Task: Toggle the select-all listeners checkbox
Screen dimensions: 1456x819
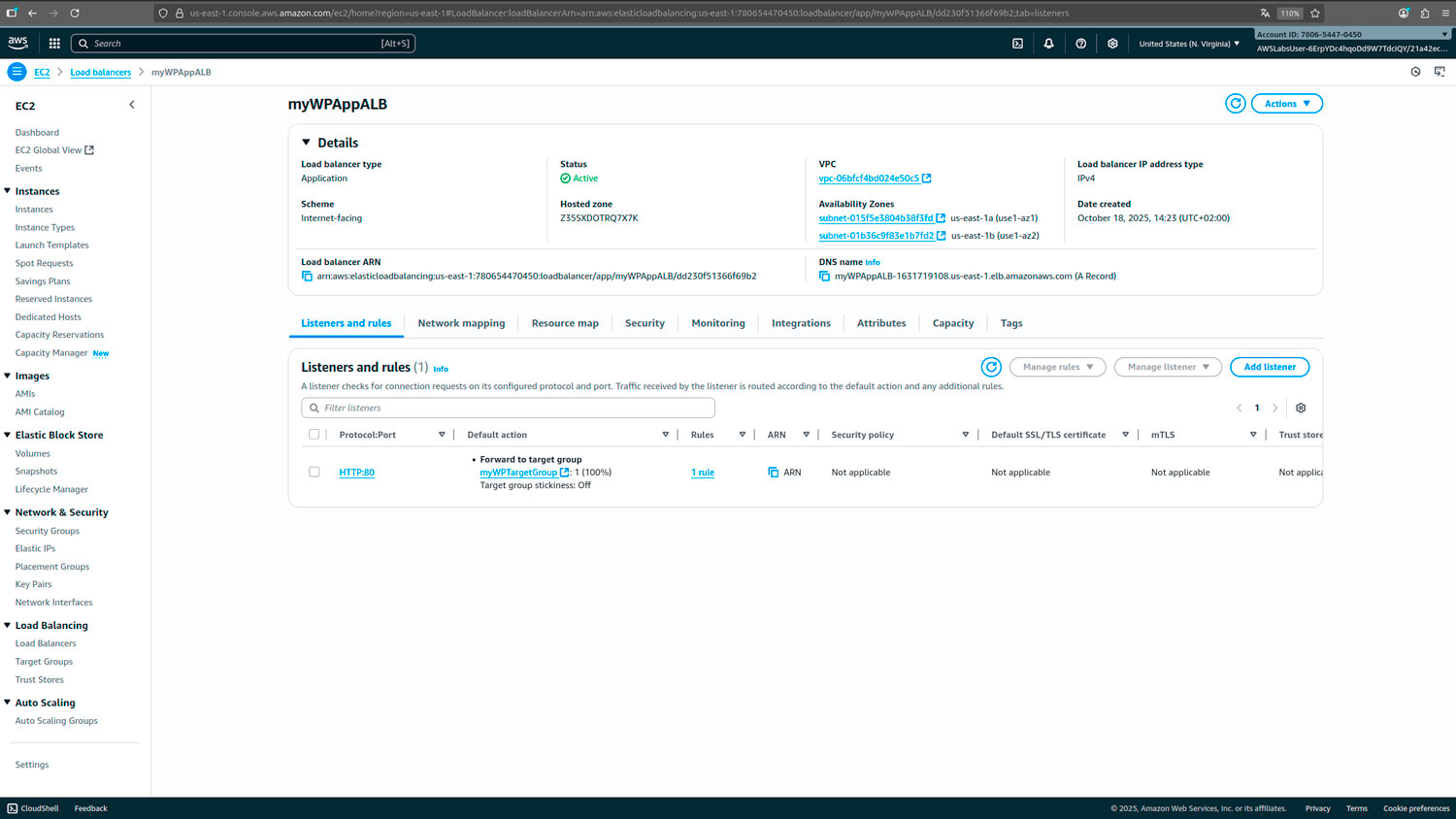Action: pyautogui.click(x=314, y=435)
